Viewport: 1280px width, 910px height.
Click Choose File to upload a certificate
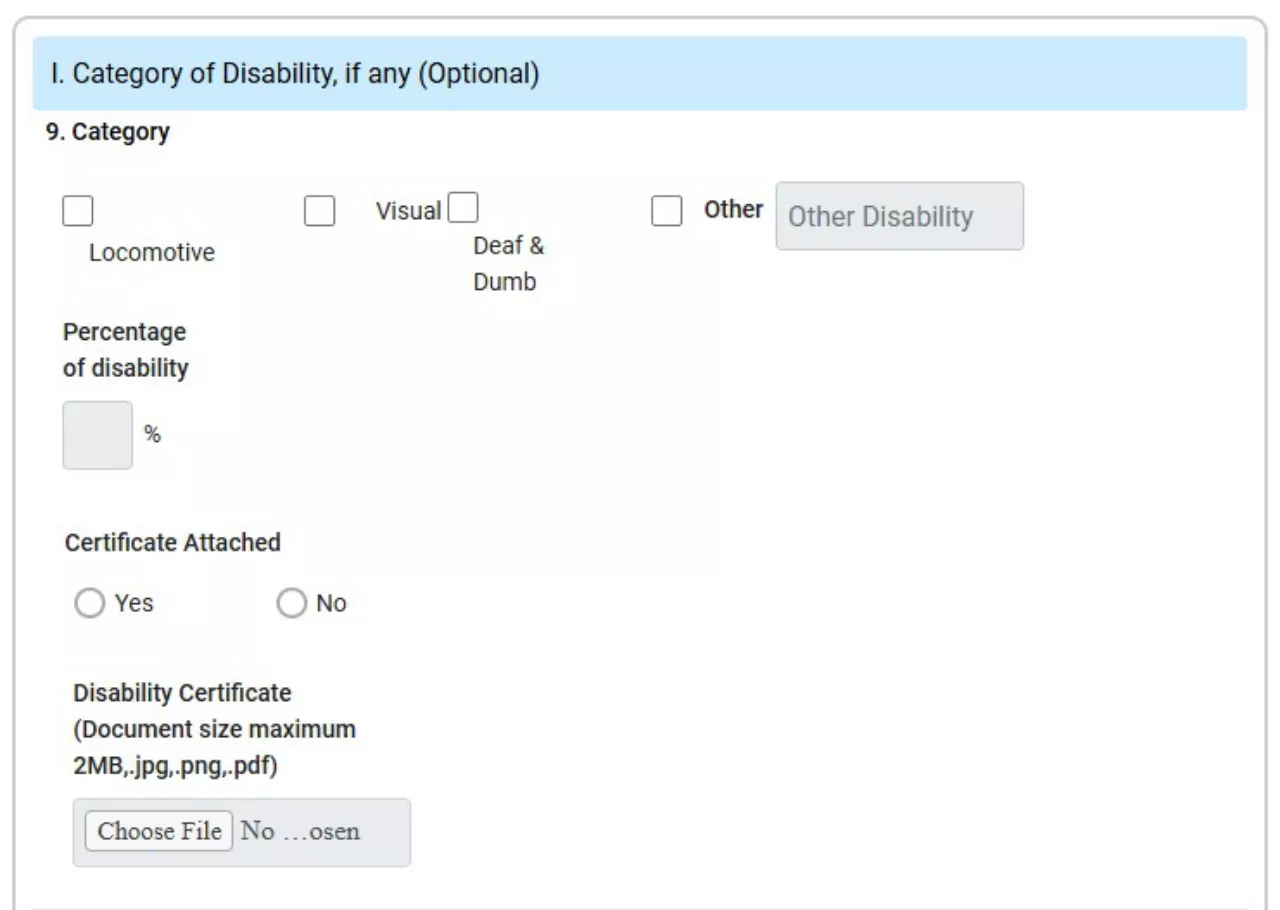coord(158,832)
